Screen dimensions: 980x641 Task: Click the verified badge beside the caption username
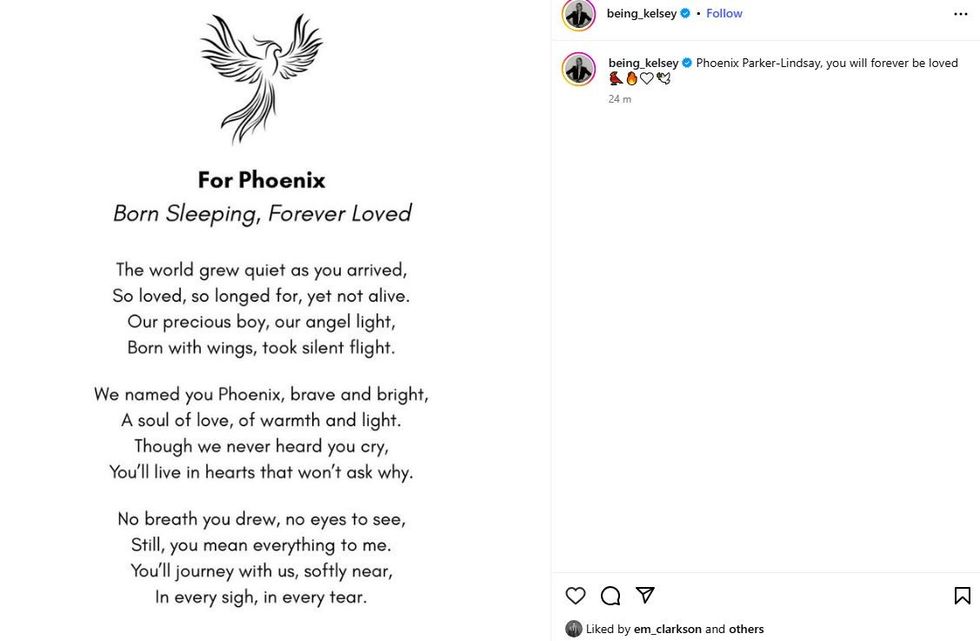[x=687, y=63]
